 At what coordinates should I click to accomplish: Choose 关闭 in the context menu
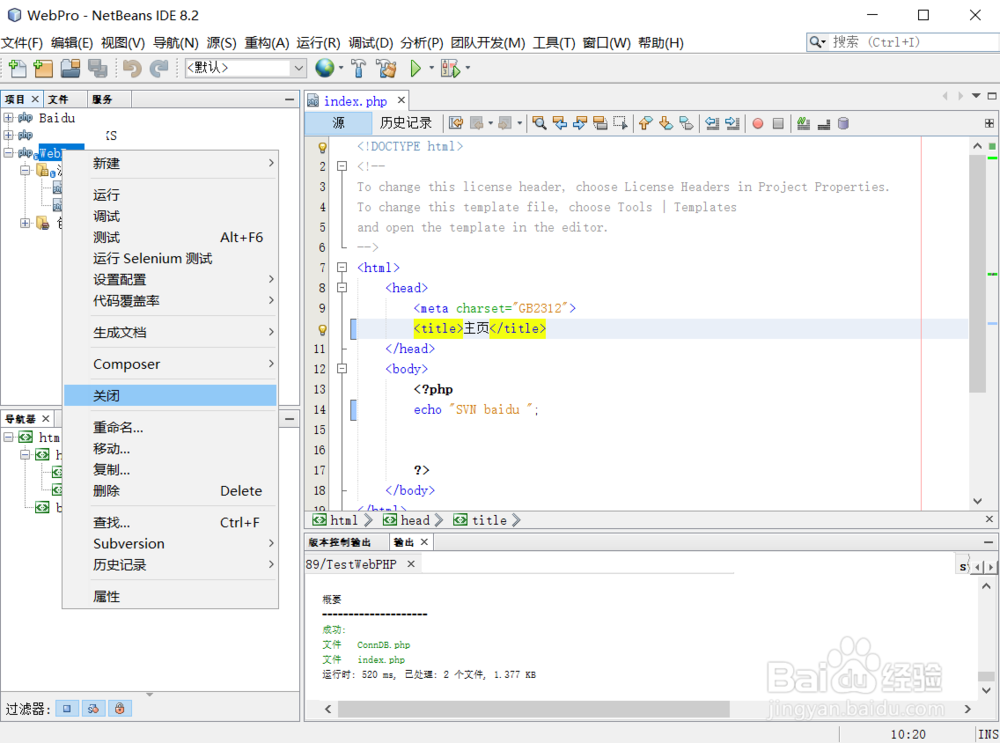[x=170, y=395]
